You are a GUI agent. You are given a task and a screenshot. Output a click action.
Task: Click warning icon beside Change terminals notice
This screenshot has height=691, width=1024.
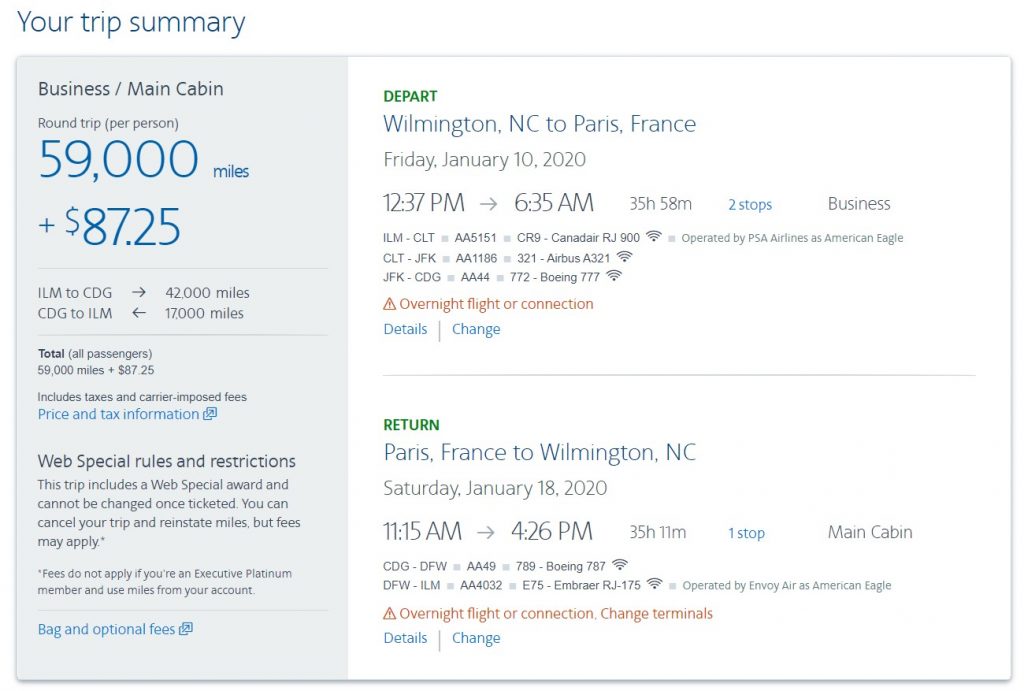(390, 613)
